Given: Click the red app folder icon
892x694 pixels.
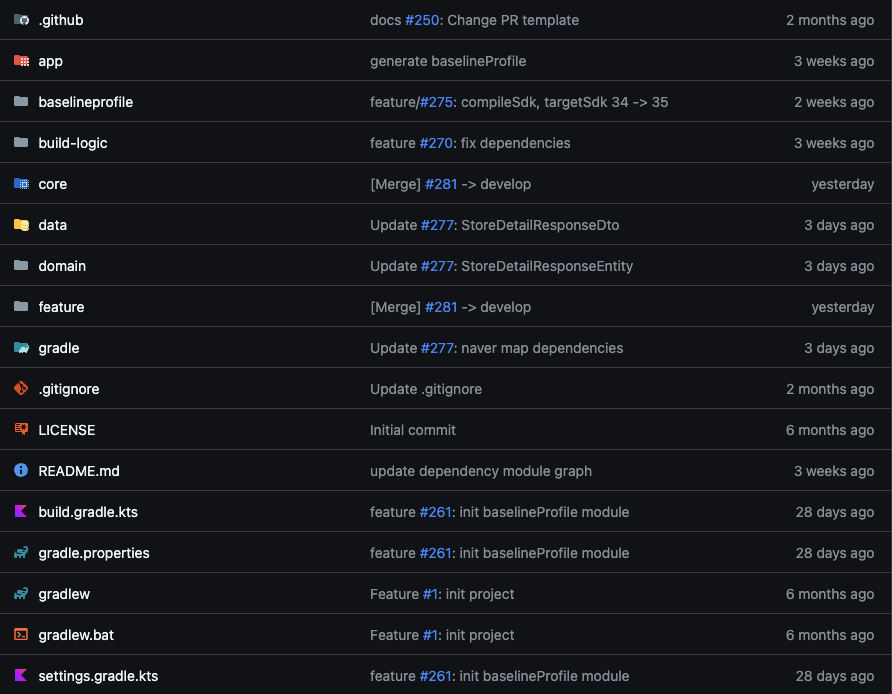Looking at the screenshot, I should [21, 61].
